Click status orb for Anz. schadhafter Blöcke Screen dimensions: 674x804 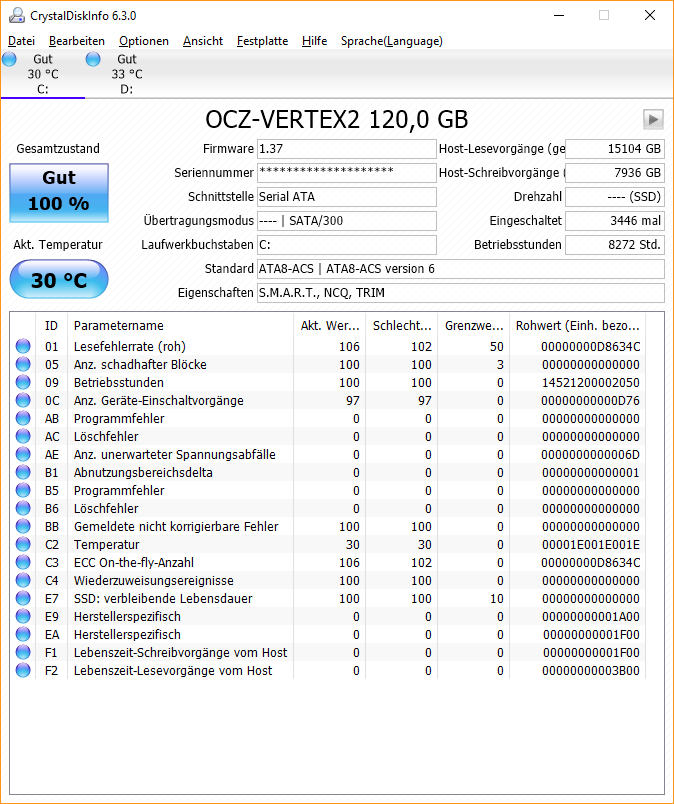click(x=23, y=364)
